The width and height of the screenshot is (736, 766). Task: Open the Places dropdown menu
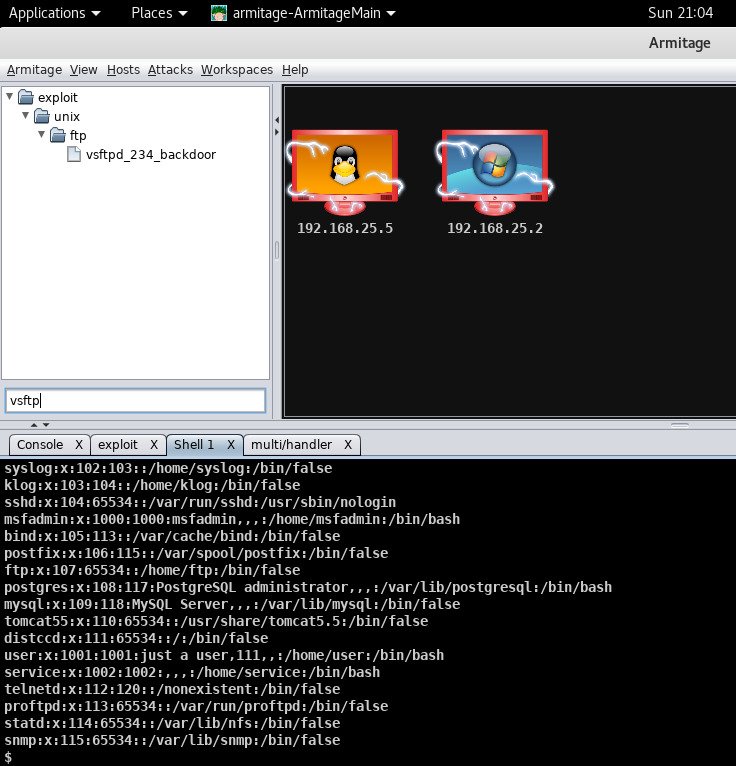point(159,13)
